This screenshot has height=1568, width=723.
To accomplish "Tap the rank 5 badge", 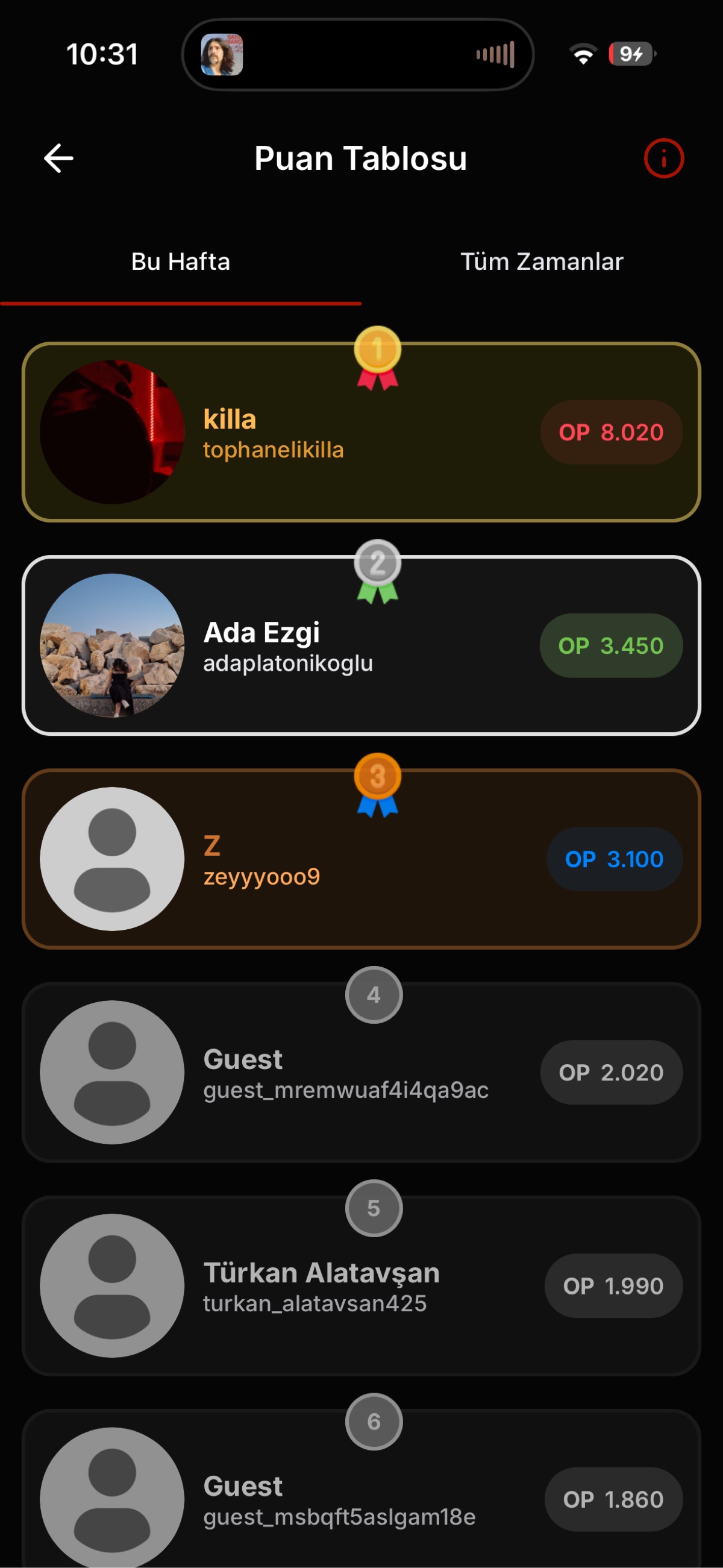I will (x=374, y=1208).
